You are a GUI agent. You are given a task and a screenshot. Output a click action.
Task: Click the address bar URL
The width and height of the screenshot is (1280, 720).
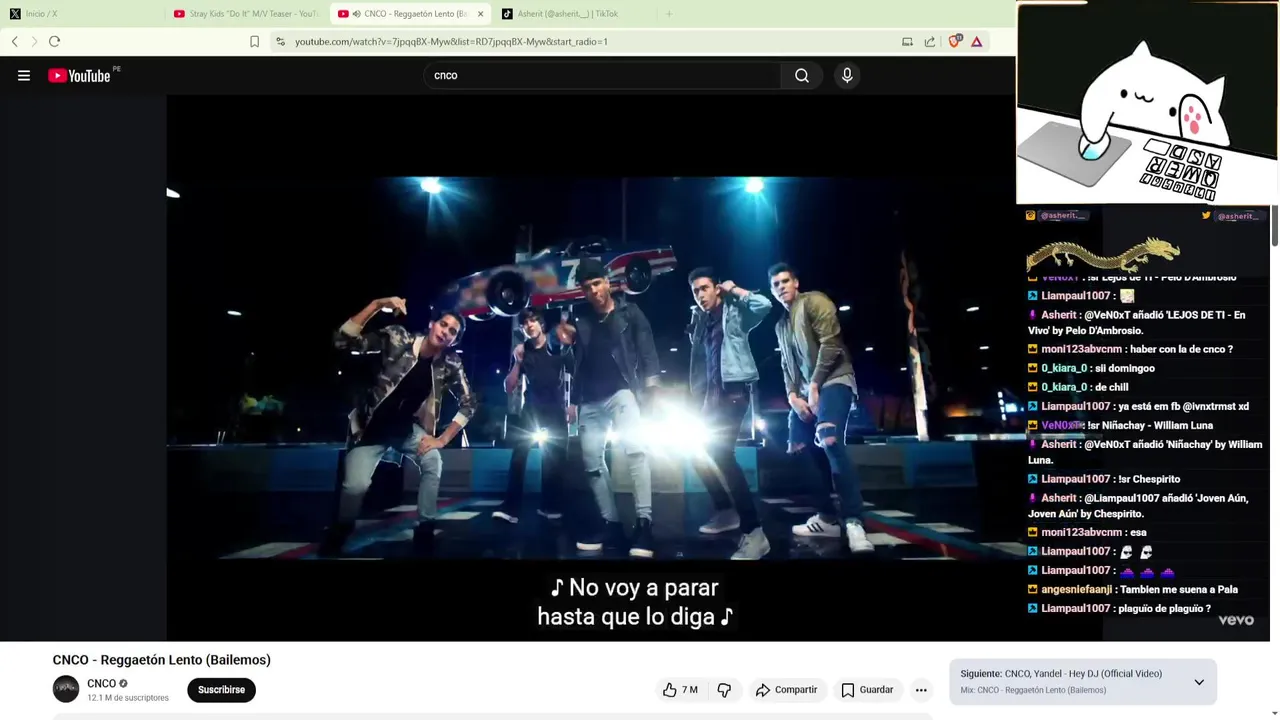pyautogui.click(x=451, y=42)
